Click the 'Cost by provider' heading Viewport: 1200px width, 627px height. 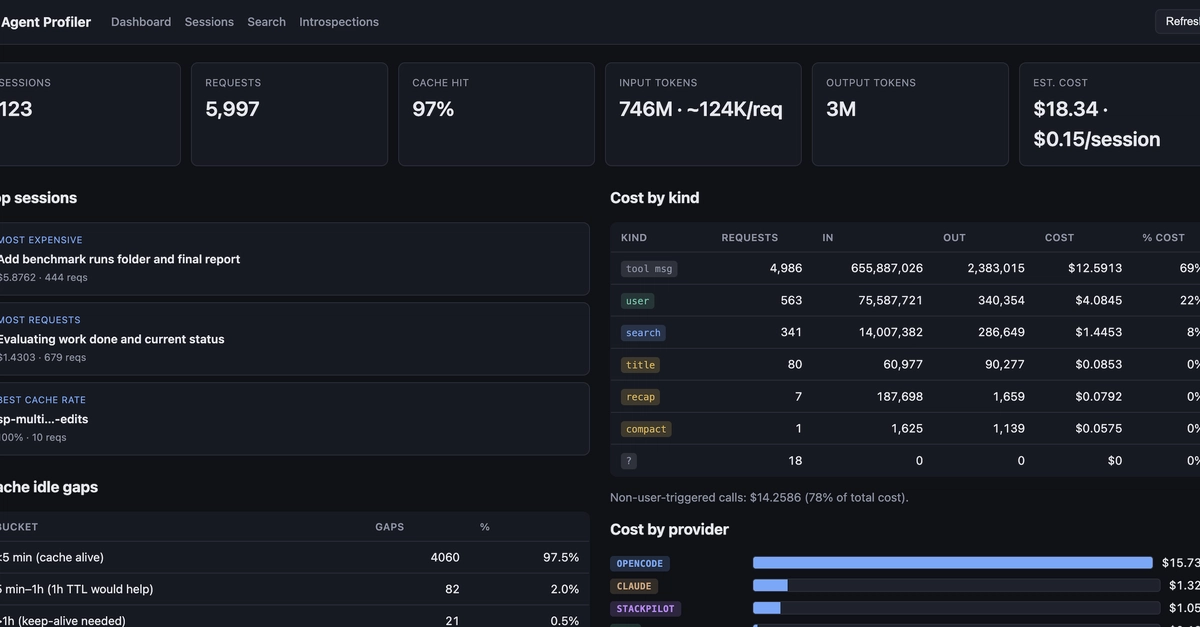[x=670, y=530]
